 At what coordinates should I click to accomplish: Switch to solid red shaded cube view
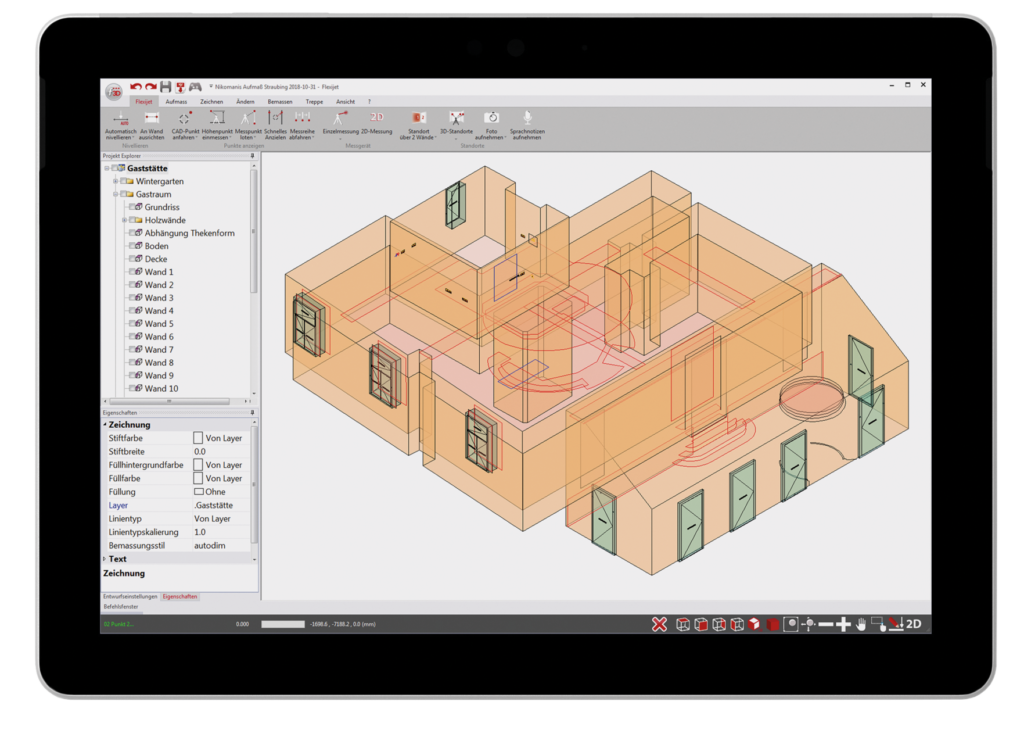pos(773,625)
